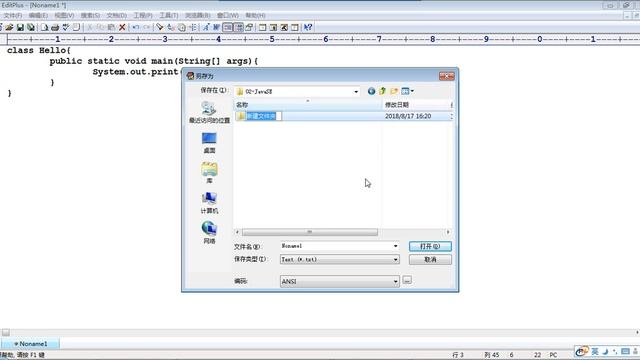Click the Noname1 file name field
640x360 pixels.
[336, 246]
